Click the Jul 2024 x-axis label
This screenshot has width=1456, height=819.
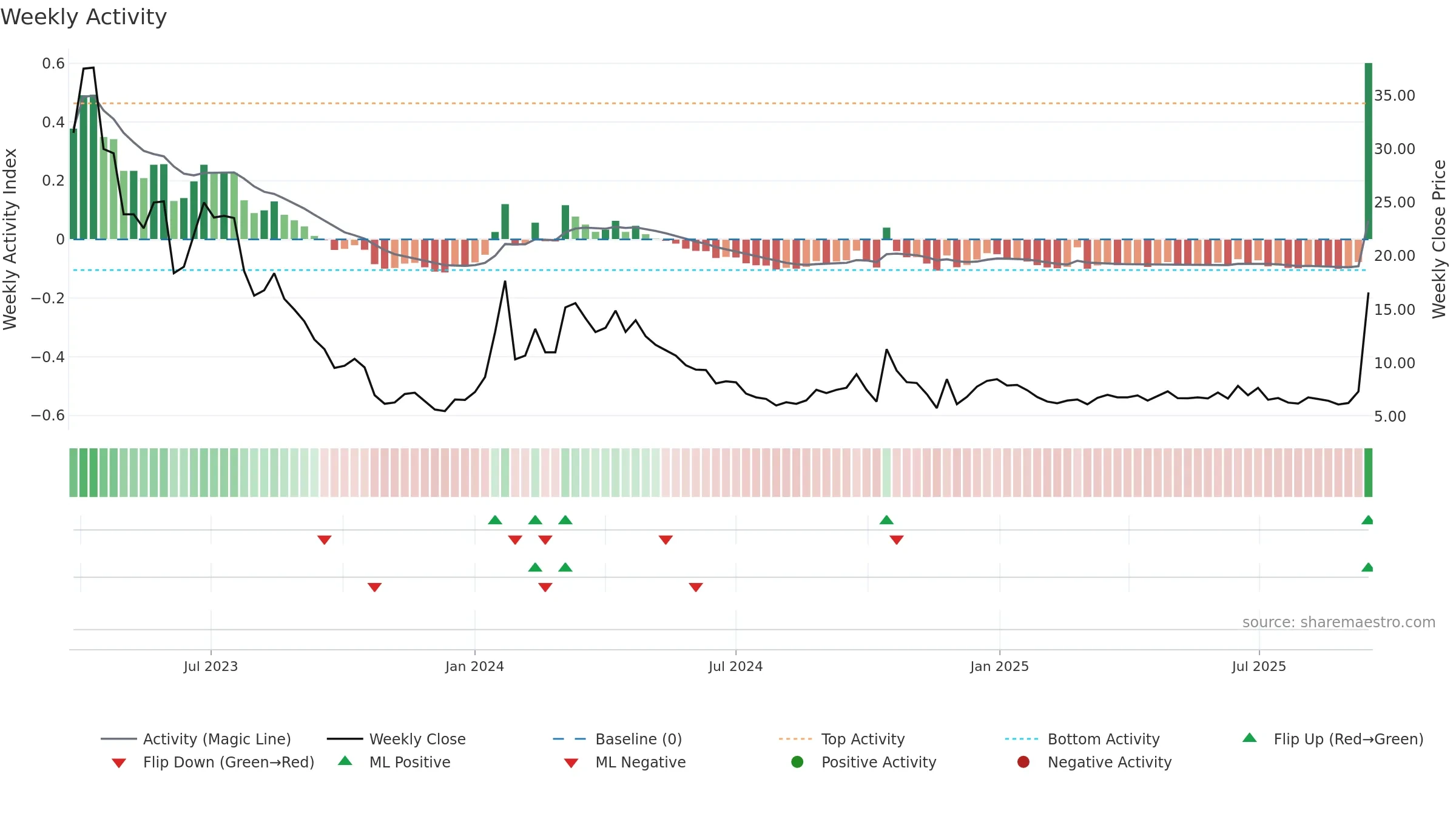735,666
